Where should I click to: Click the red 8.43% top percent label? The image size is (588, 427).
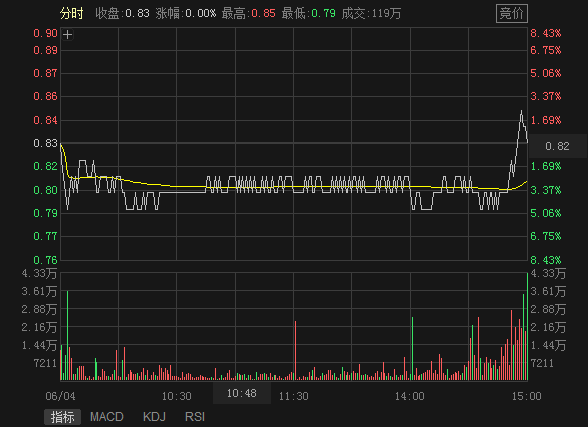(546, 33)
